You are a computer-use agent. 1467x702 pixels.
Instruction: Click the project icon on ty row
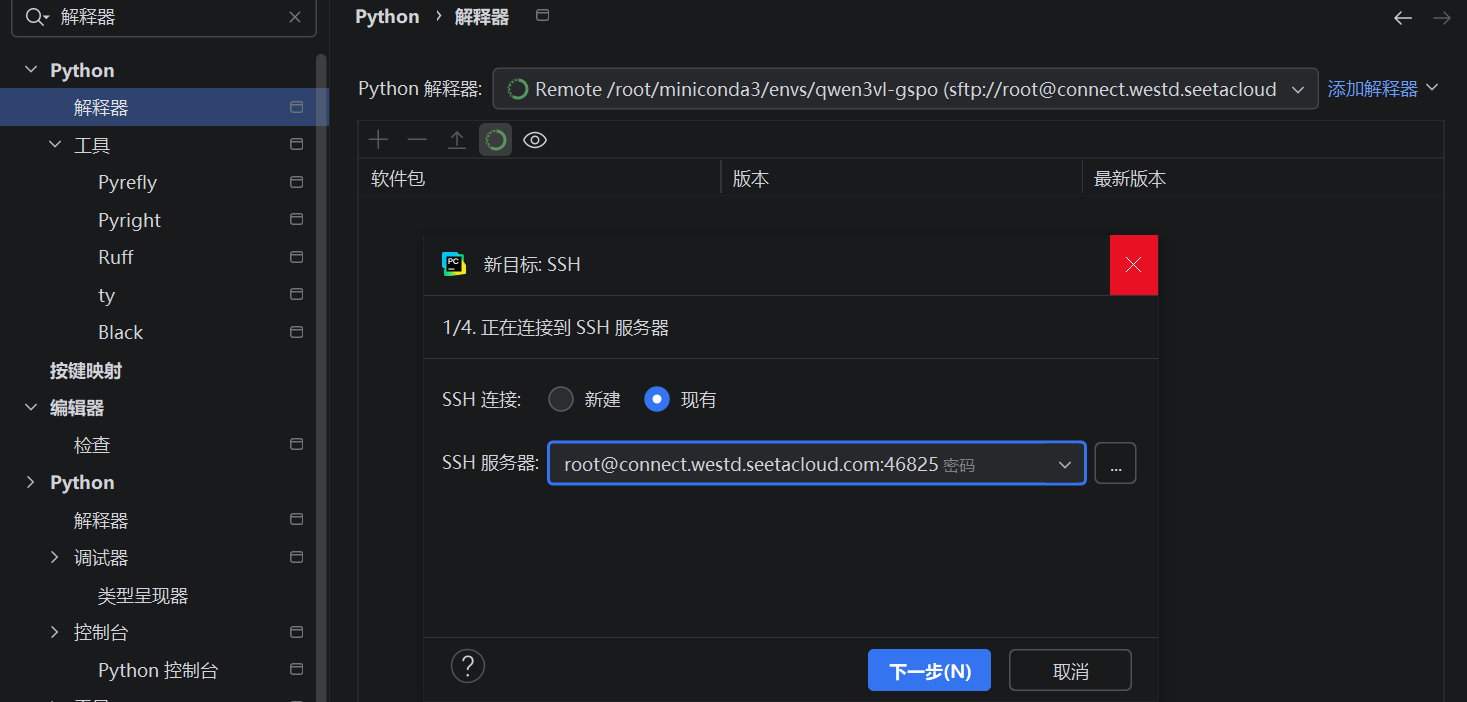296,294
